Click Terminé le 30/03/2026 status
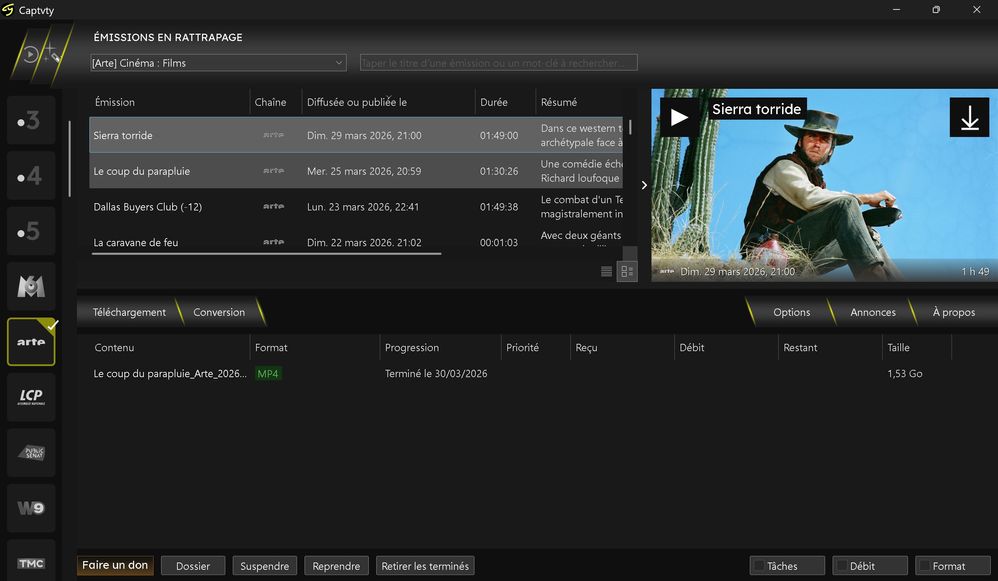Viewport: 998px width, 581px height. [436, 374]
